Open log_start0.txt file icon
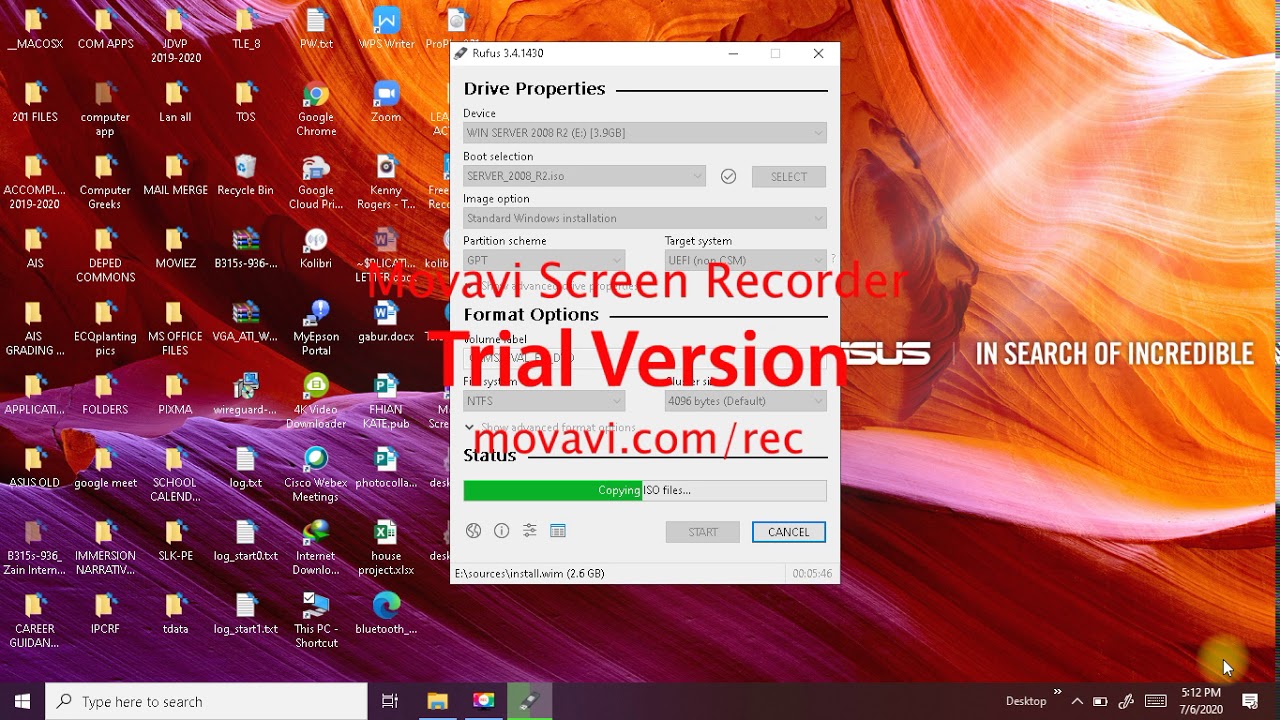1280x720 pixels. click(x=245, y=541)
